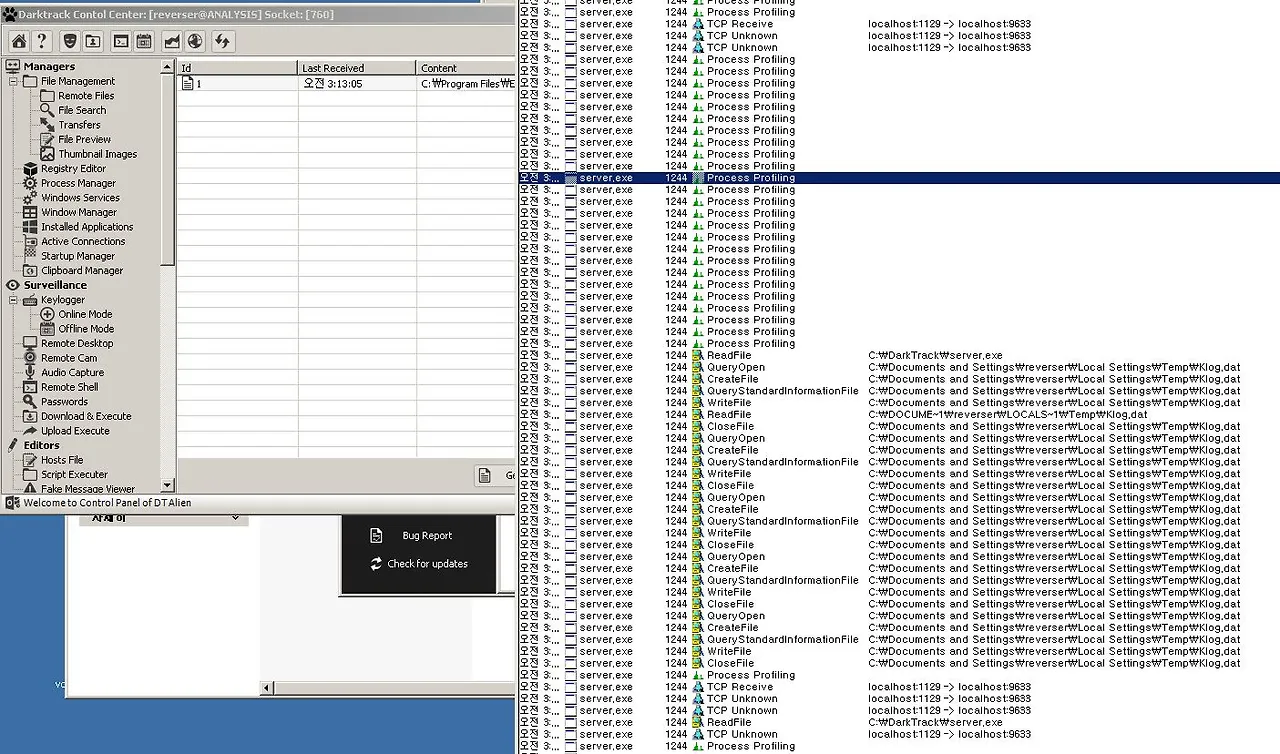Select File Preview in the sidebar
1280x754 pixels.
(84, 140)
